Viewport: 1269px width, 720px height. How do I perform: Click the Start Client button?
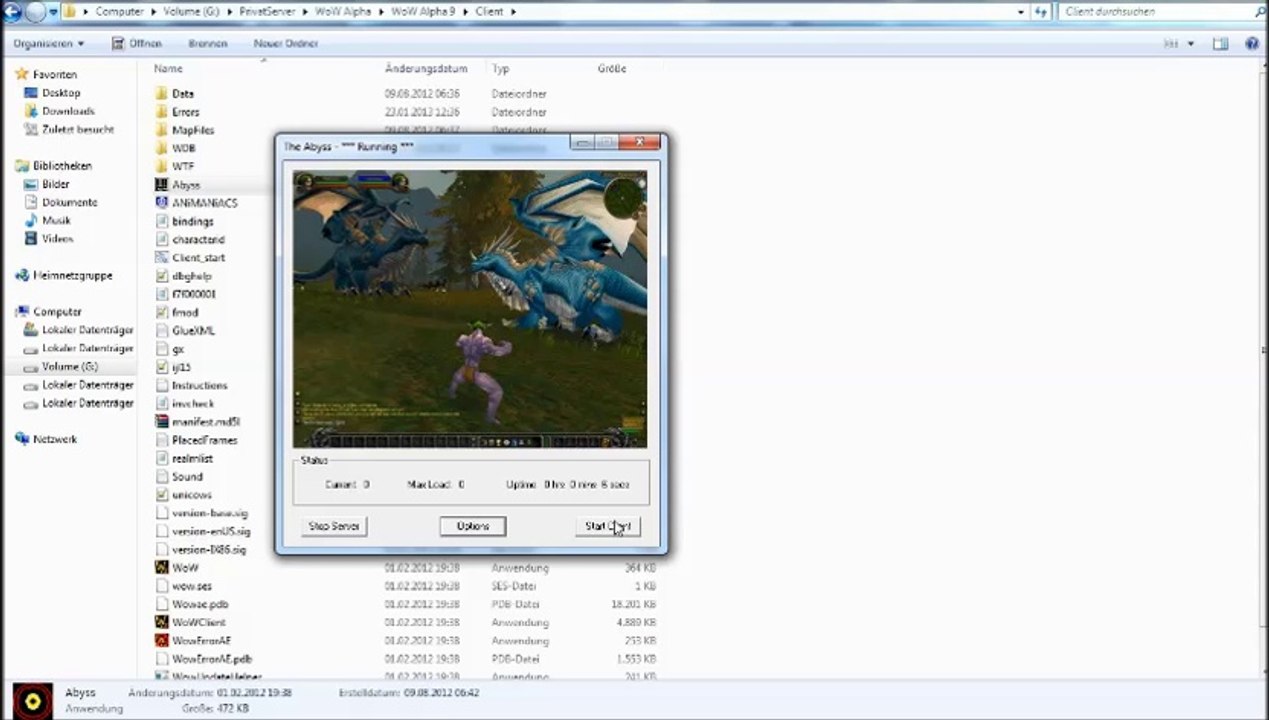(x=607, y=526)
